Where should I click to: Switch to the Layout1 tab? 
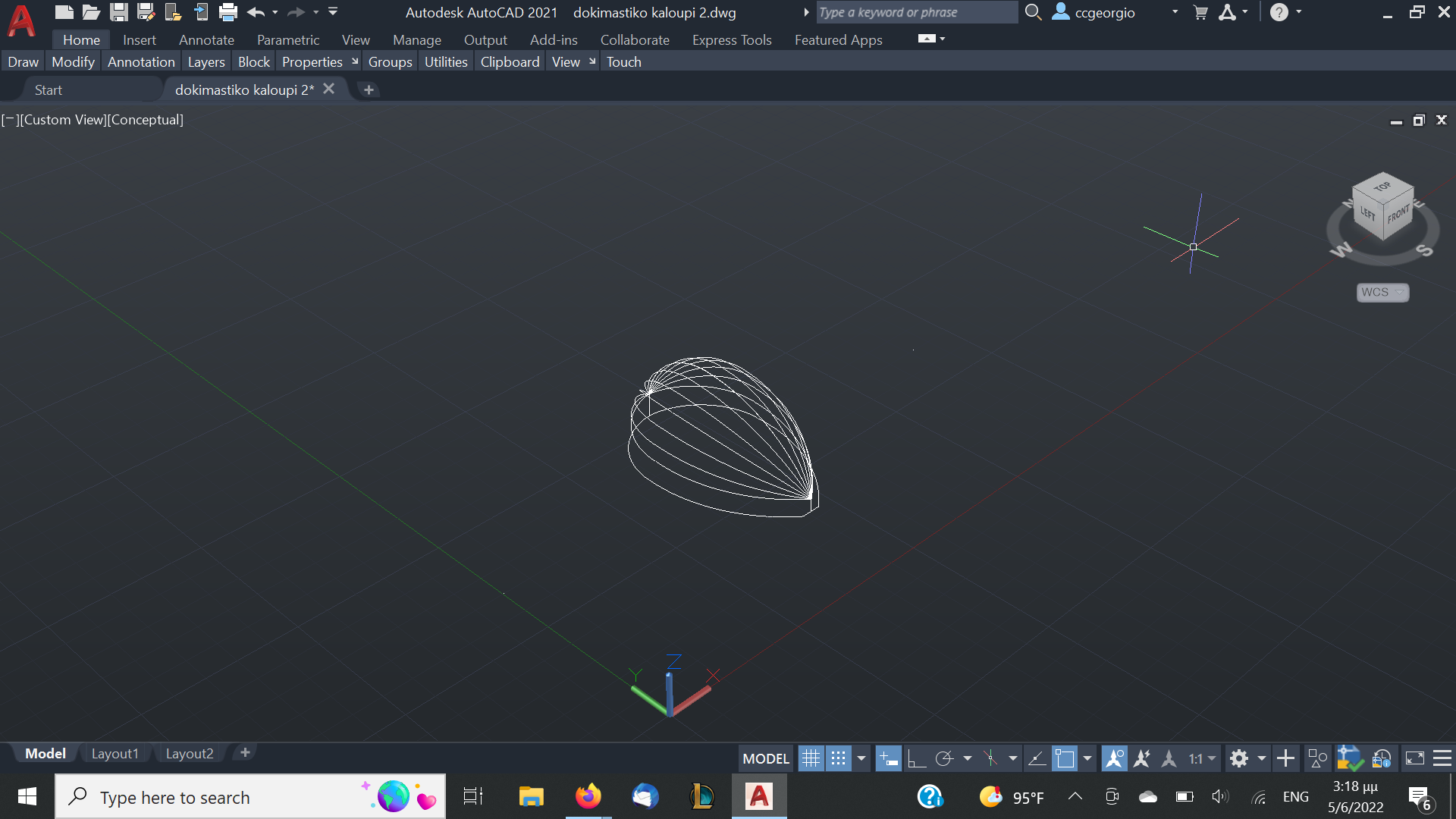point(115,753)
